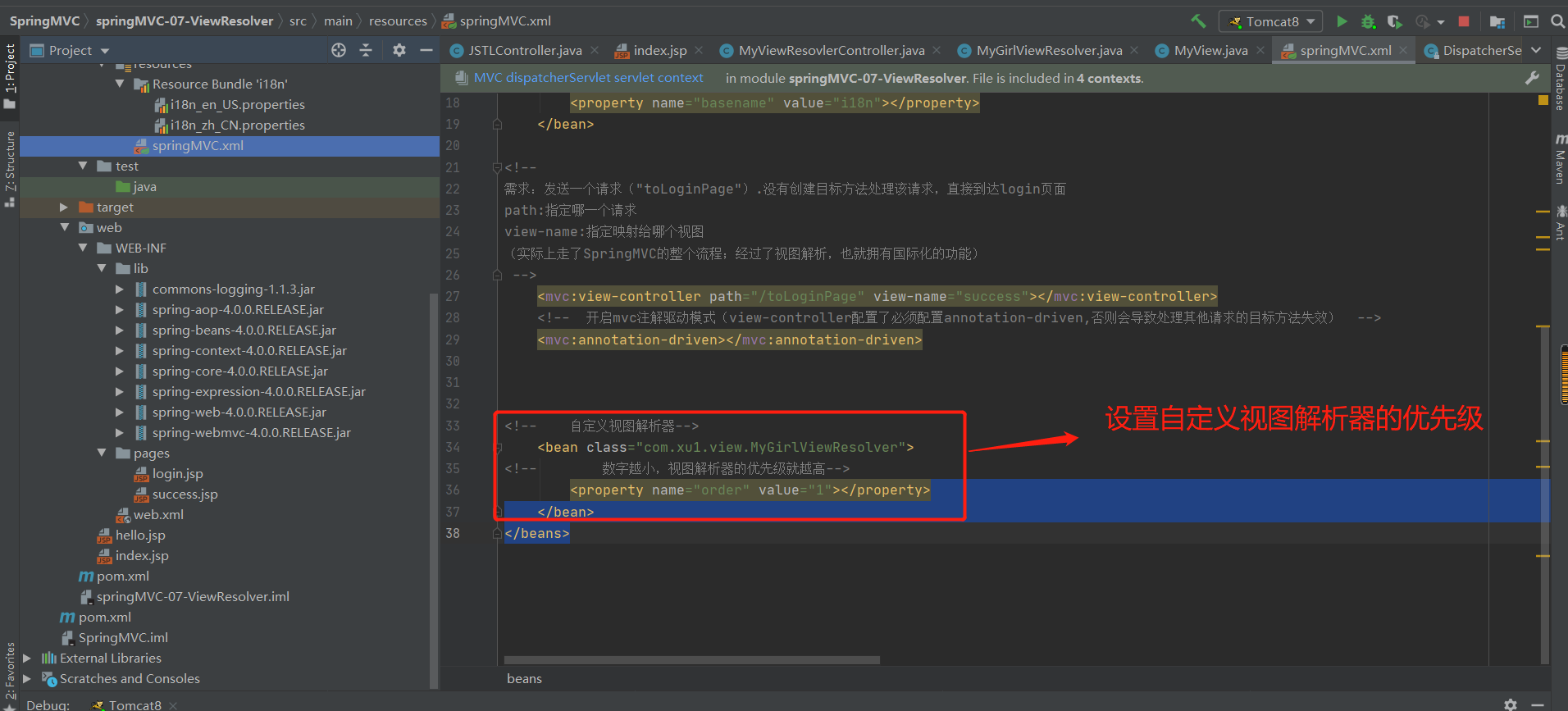Open Debug panel settings gear

point(1511,704)
